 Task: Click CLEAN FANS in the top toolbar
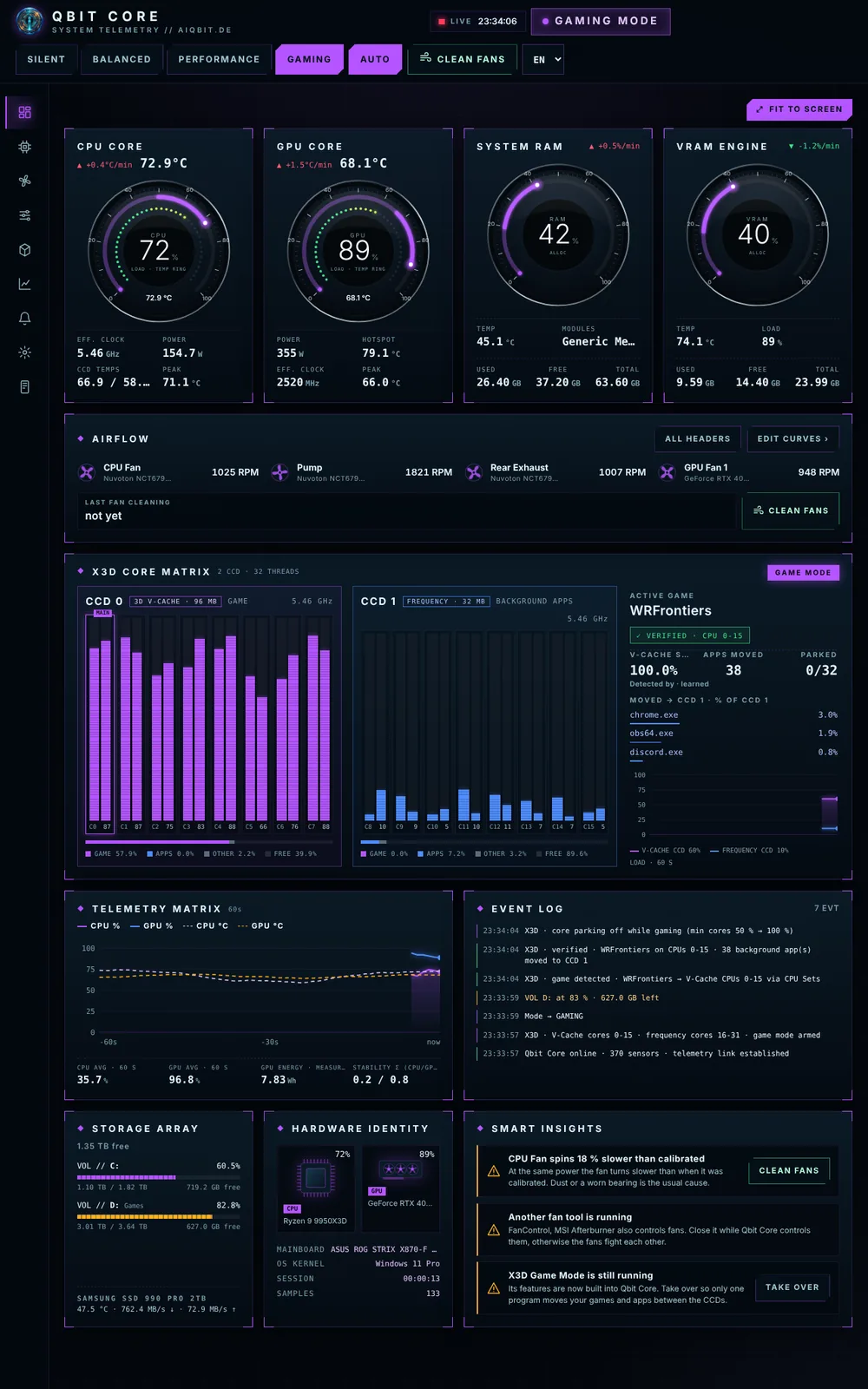(462, 59)
